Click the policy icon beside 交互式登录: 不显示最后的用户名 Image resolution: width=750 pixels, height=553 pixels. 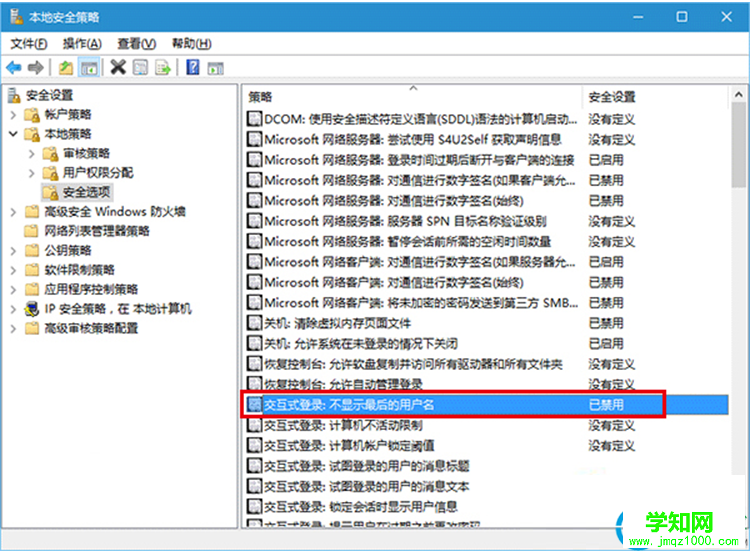(x=254, y=405)
